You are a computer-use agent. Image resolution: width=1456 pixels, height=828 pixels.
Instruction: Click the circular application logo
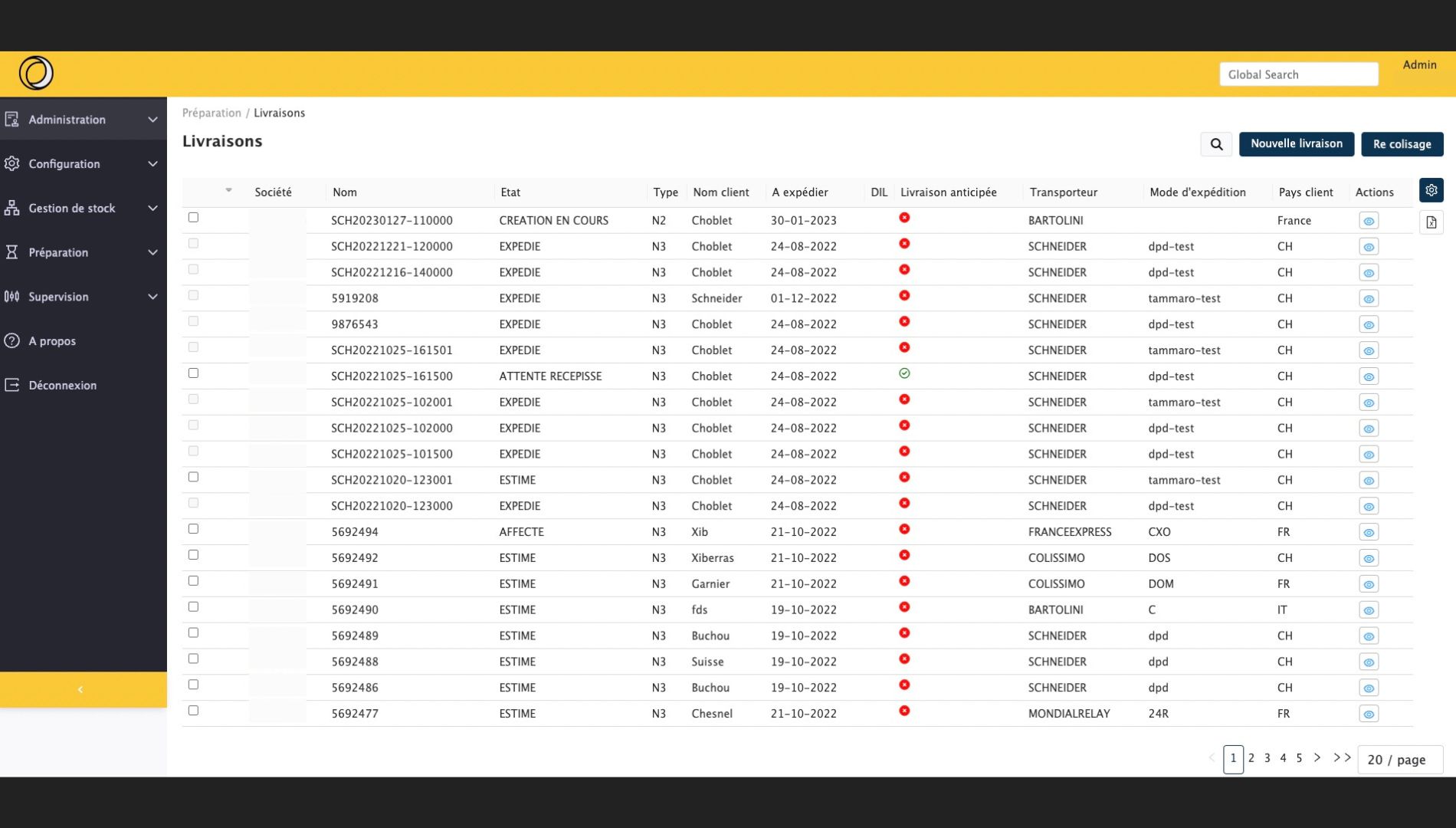coord(36,74)
